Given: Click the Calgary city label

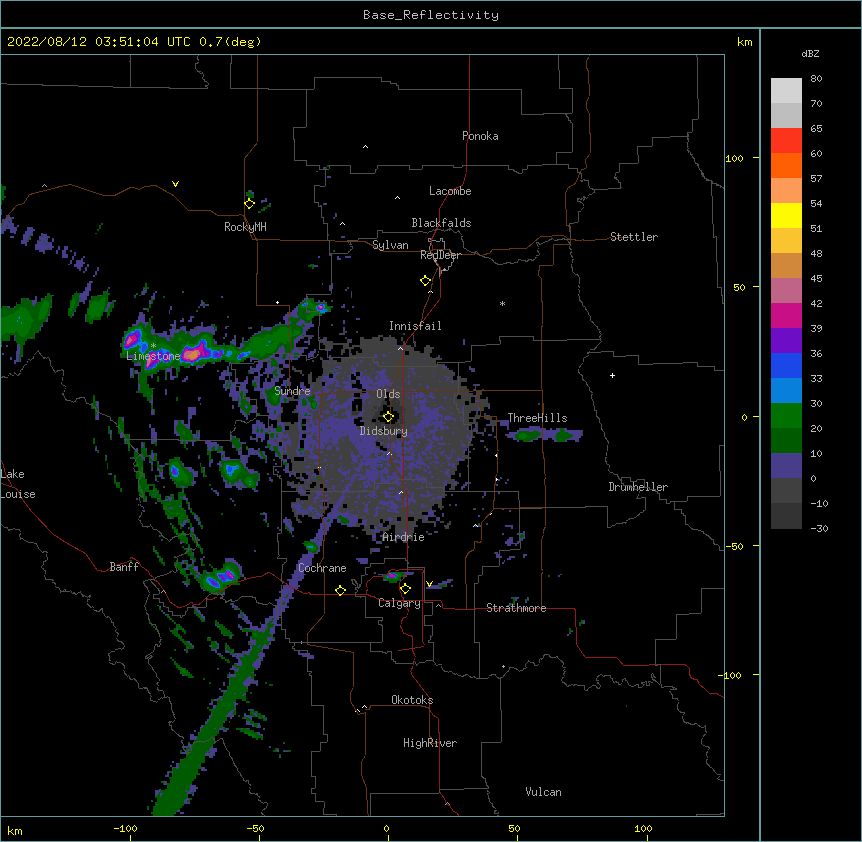Looking at the screenshot, I should [x=399, y=603].
